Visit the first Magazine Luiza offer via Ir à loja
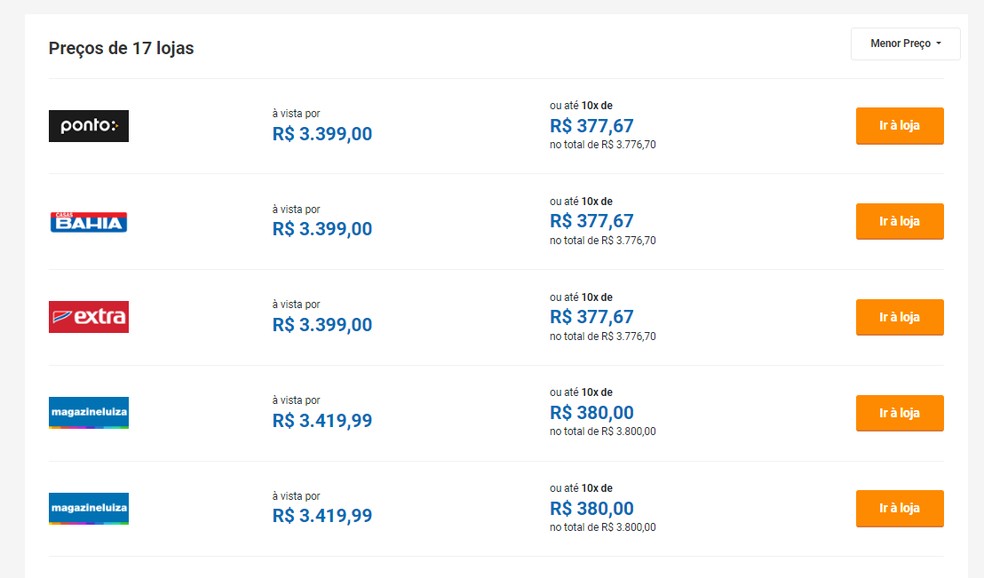The height and width of the screenshot is (578, 984). click(x=899, y=413)
